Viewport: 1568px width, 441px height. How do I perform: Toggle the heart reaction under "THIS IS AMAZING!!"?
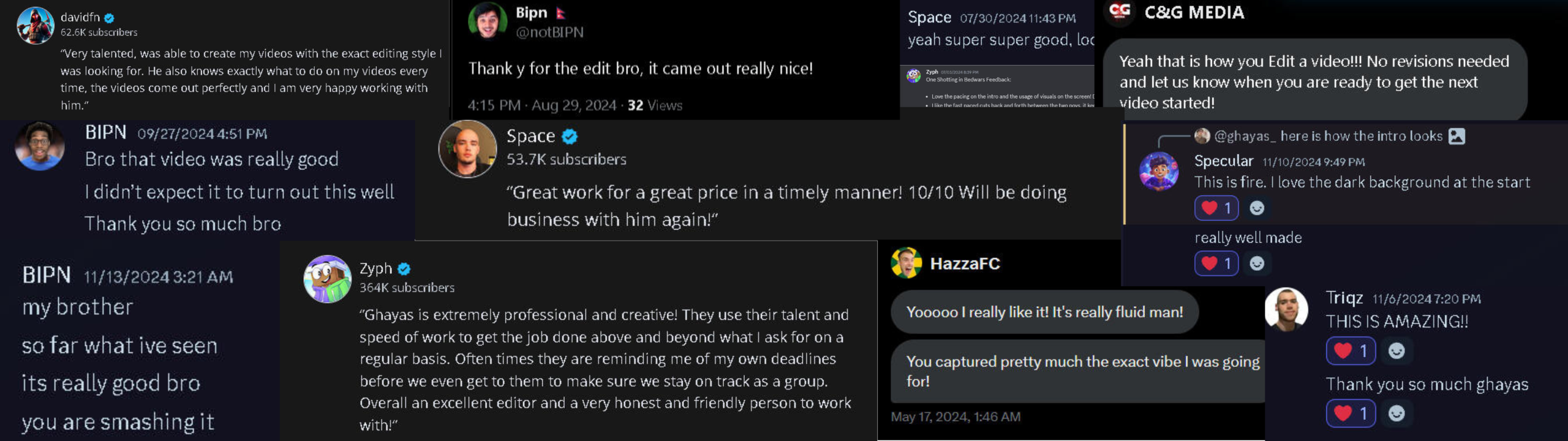(1351, 350)
